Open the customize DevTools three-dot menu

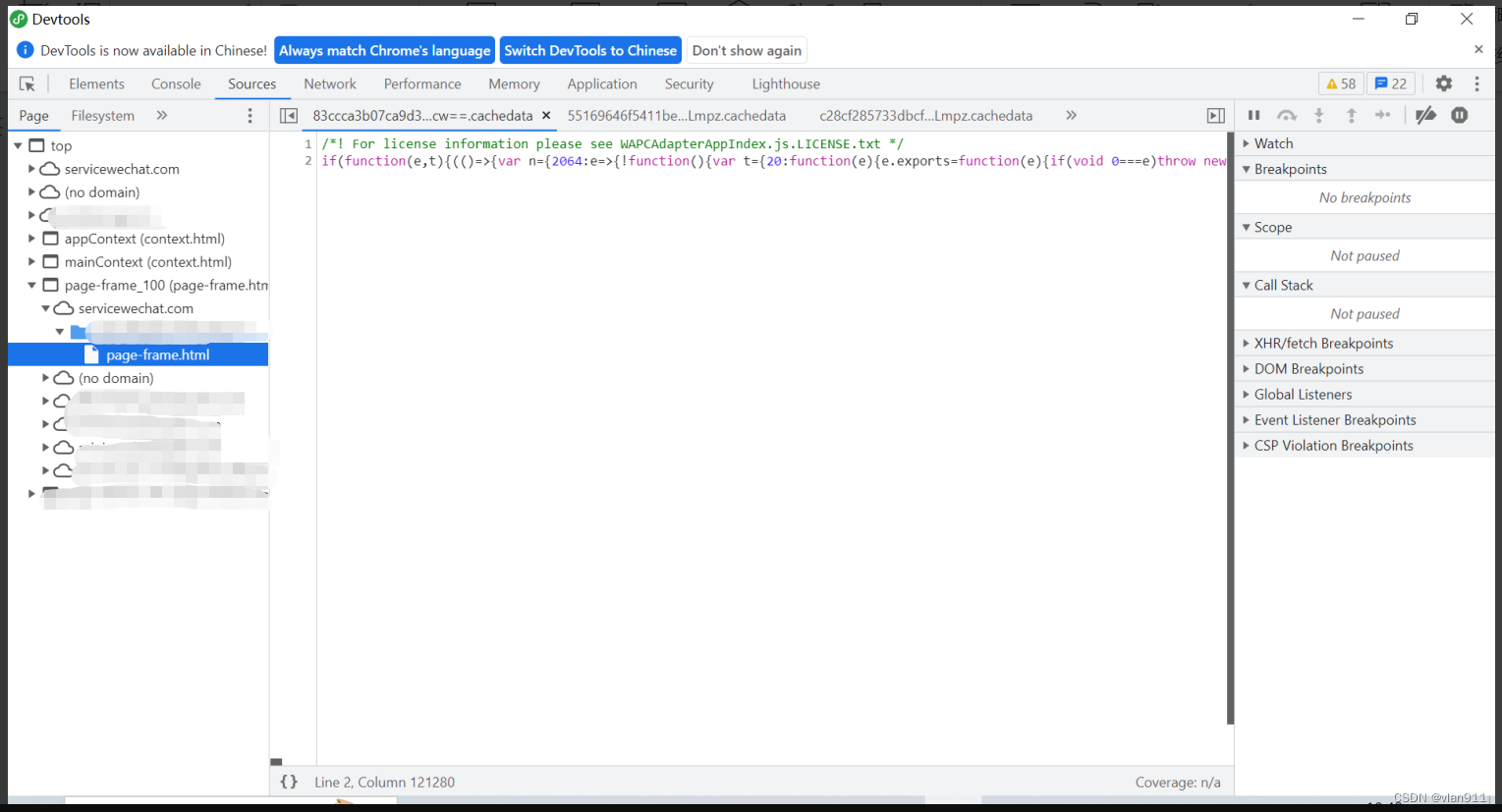pos(1476,83)
